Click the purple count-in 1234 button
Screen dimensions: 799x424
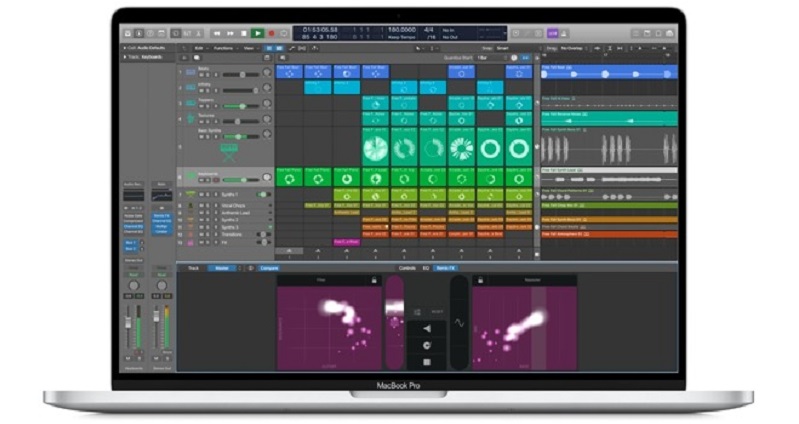(553, 34)
